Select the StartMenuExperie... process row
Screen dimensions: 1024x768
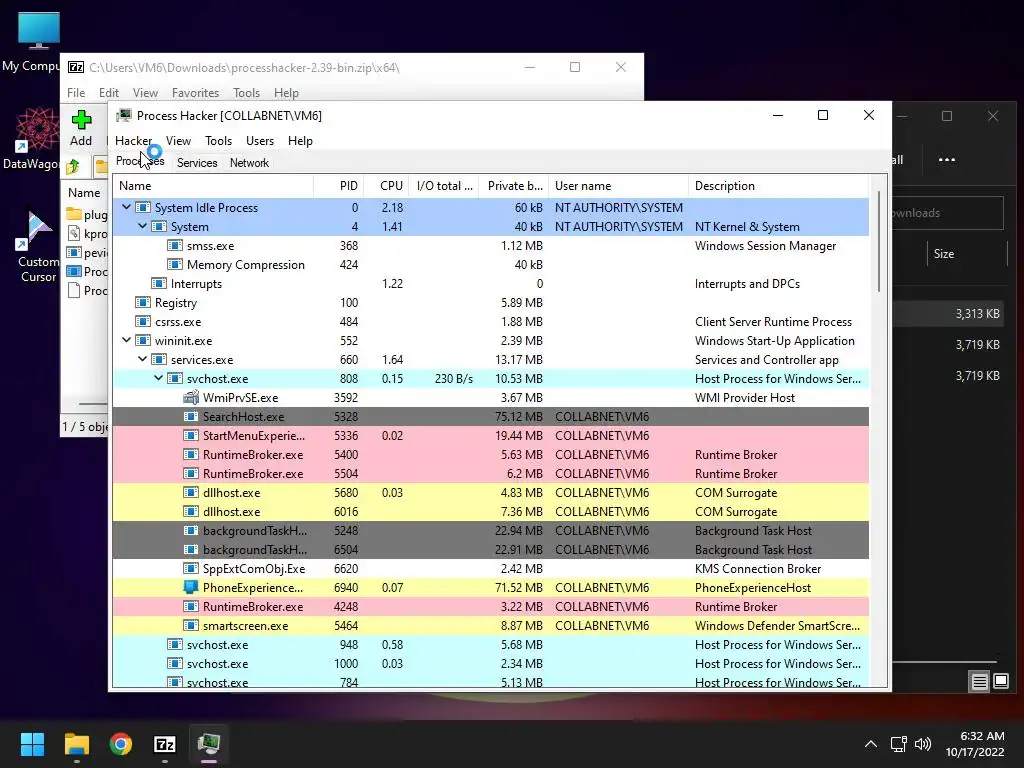(490, 435)
